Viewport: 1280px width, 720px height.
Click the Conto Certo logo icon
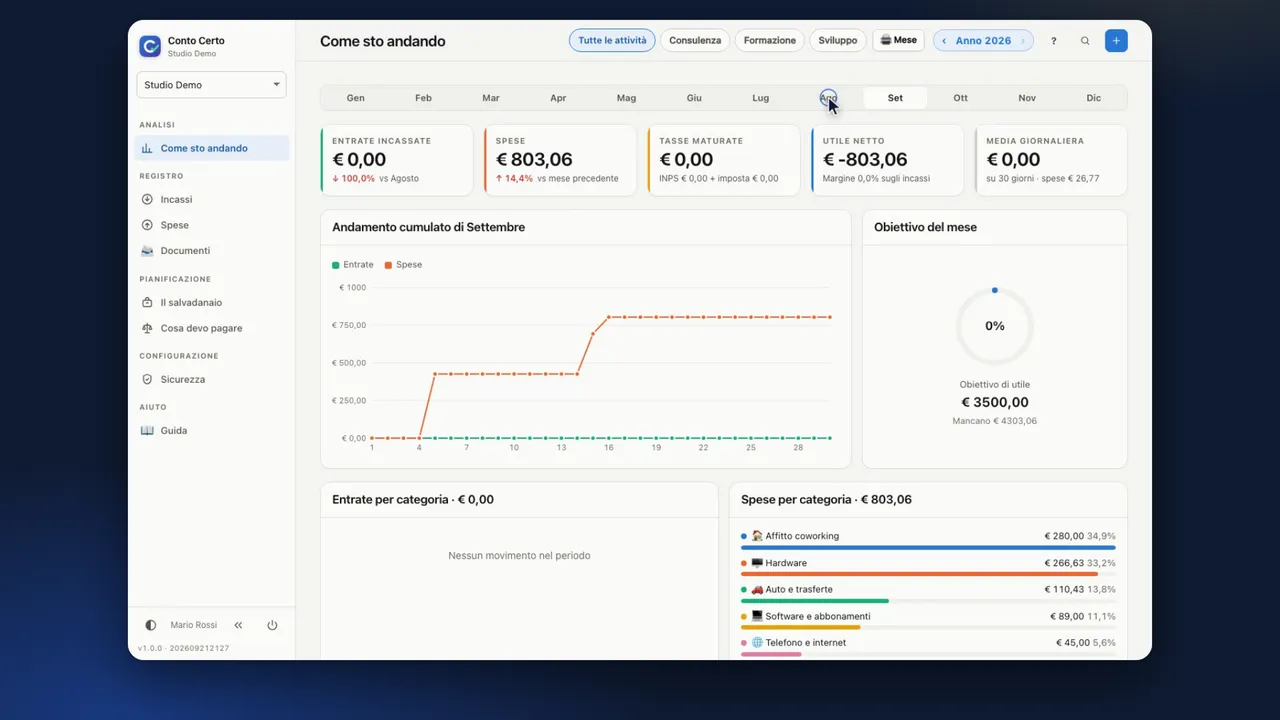point(150,46)
